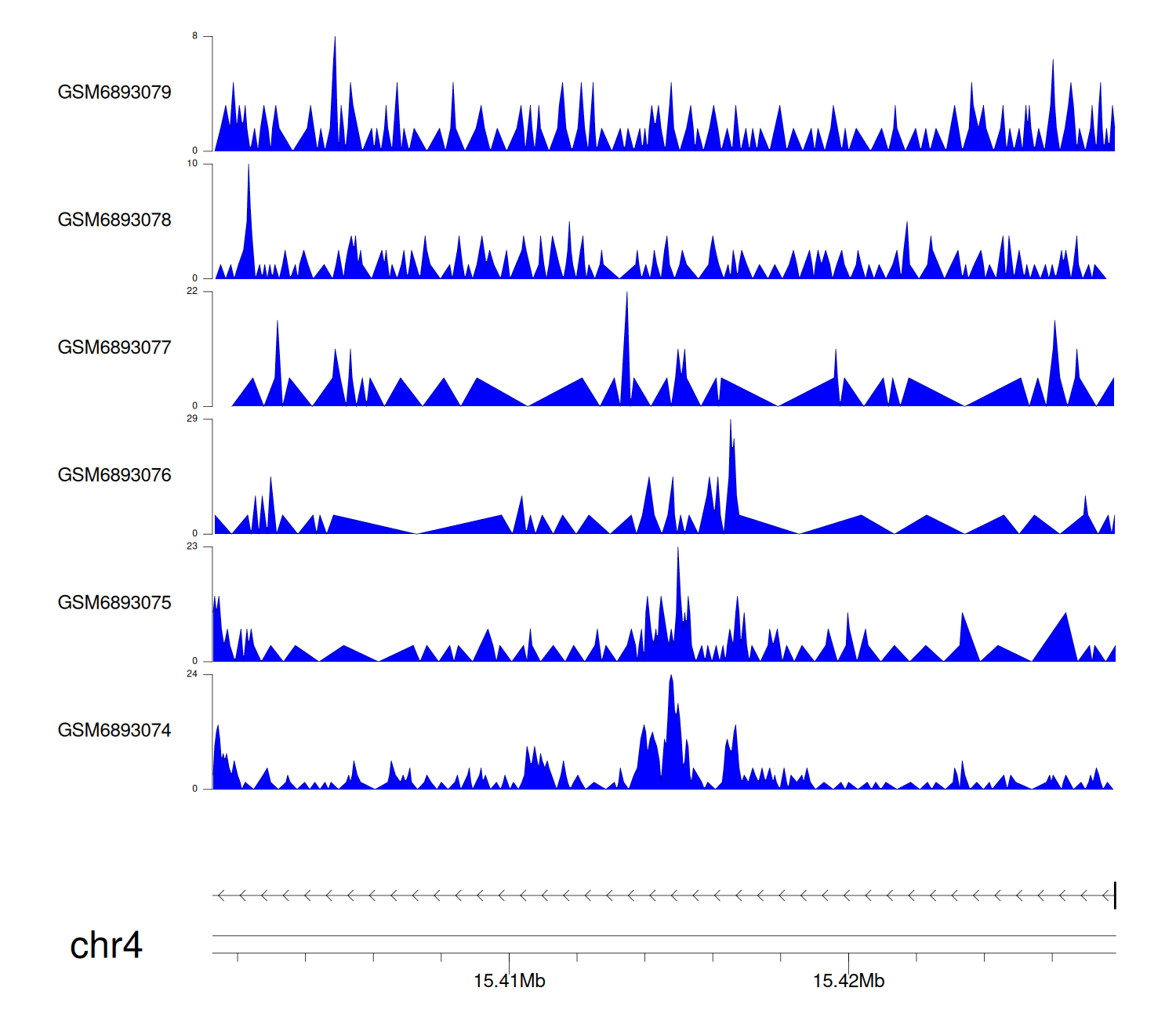1176x1035 pixels.
Task: Click the GSM6893079 track label
Action: [x=114, y=93]
